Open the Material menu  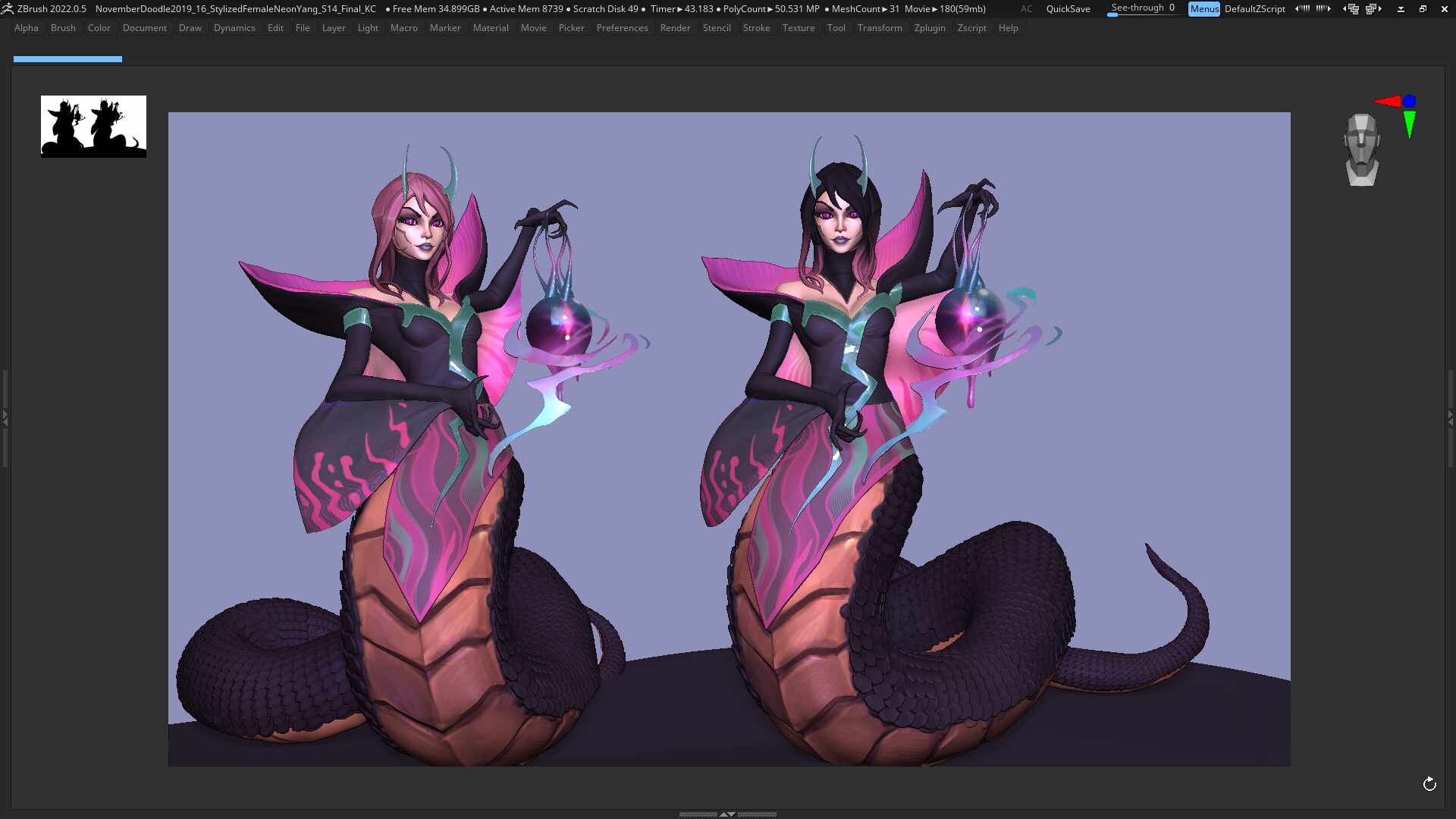[x=491, y=28]
